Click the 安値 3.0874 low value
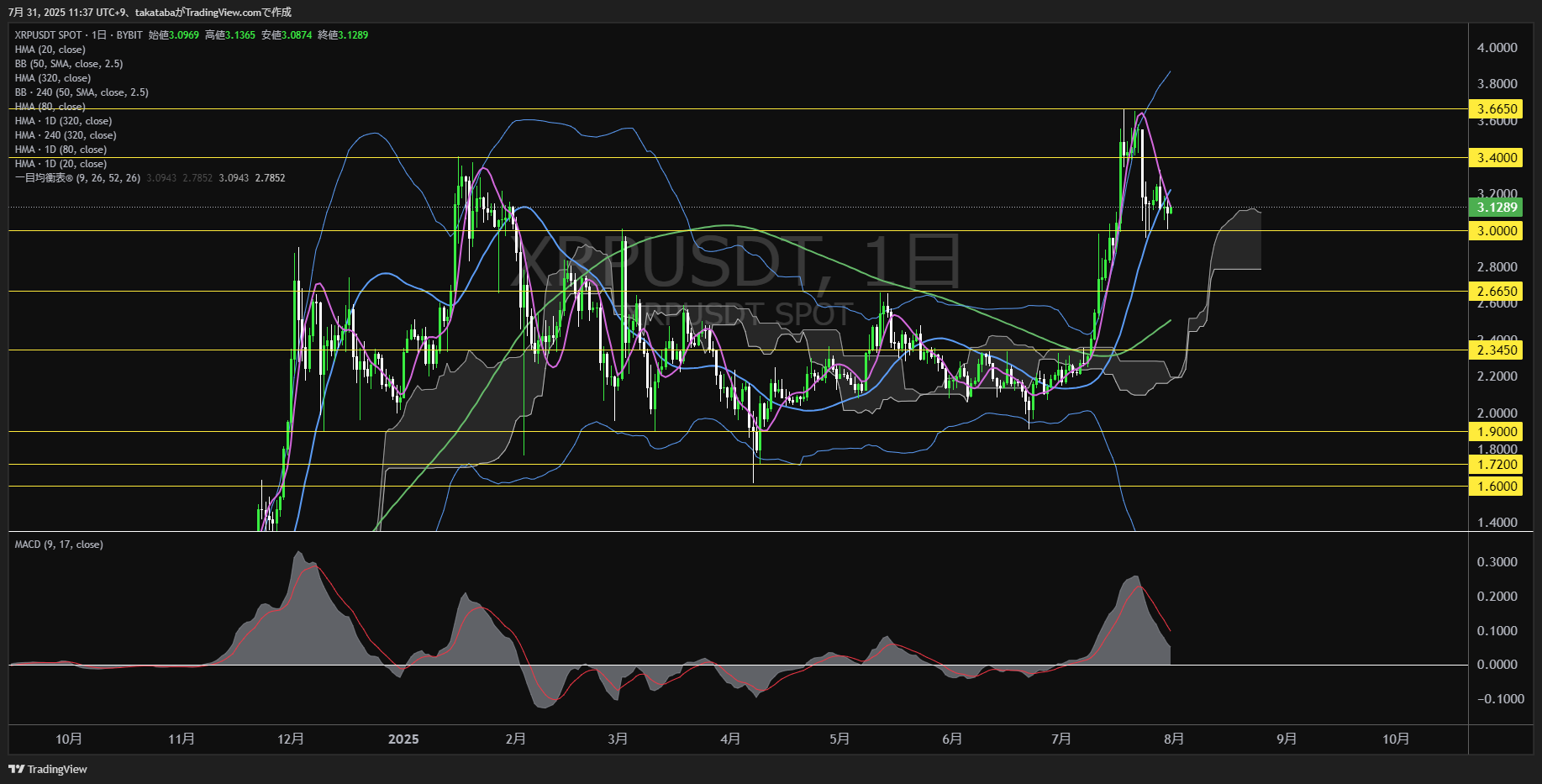 coord(287,35)
